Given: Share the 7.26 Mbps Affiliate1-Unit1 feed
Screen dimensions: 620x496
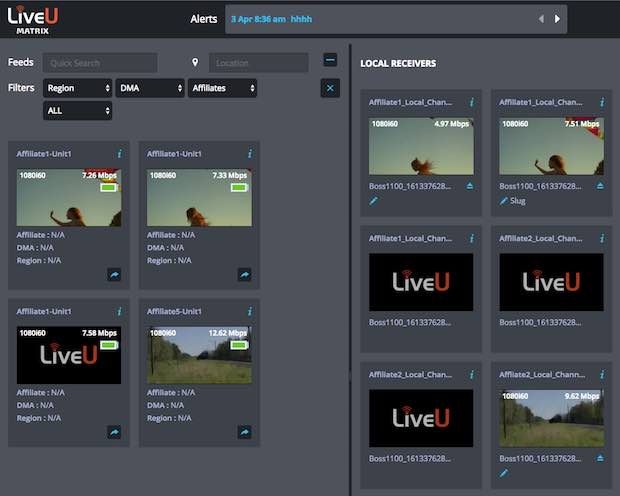Looking at the screenshot, I should tap(114, 275).
